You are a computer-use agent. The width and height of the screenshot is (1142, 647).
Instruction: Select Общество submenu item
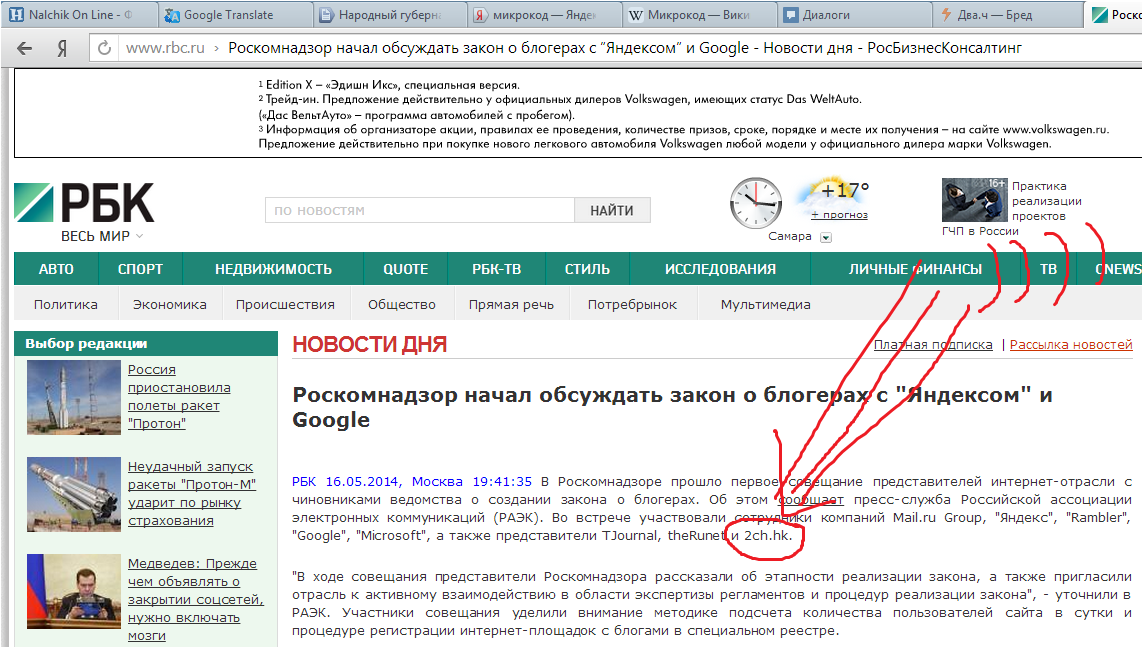click(x=401, y=305)
